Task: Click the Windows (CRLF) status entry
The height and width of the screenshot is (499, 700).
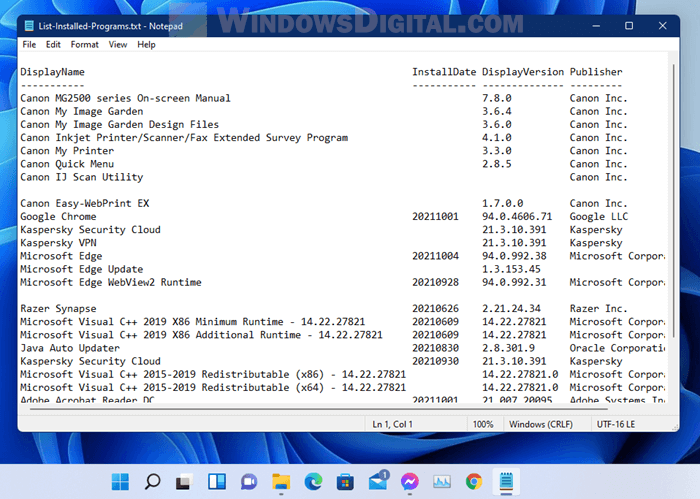Action: [541, 424]
